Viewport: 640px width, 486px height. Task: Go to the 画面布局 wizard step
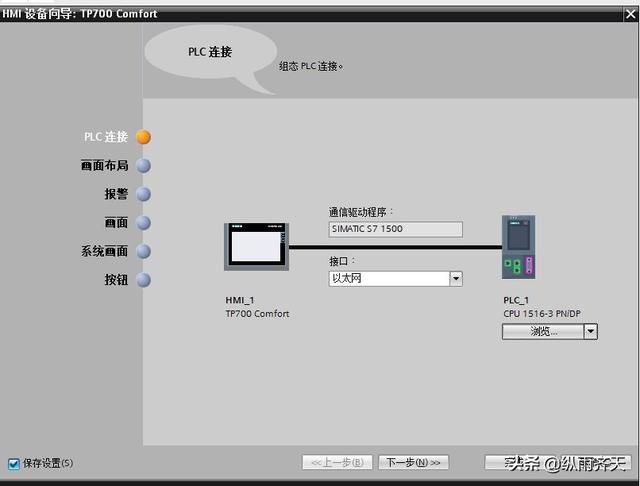pyautogui.click(x=104, y=165)
